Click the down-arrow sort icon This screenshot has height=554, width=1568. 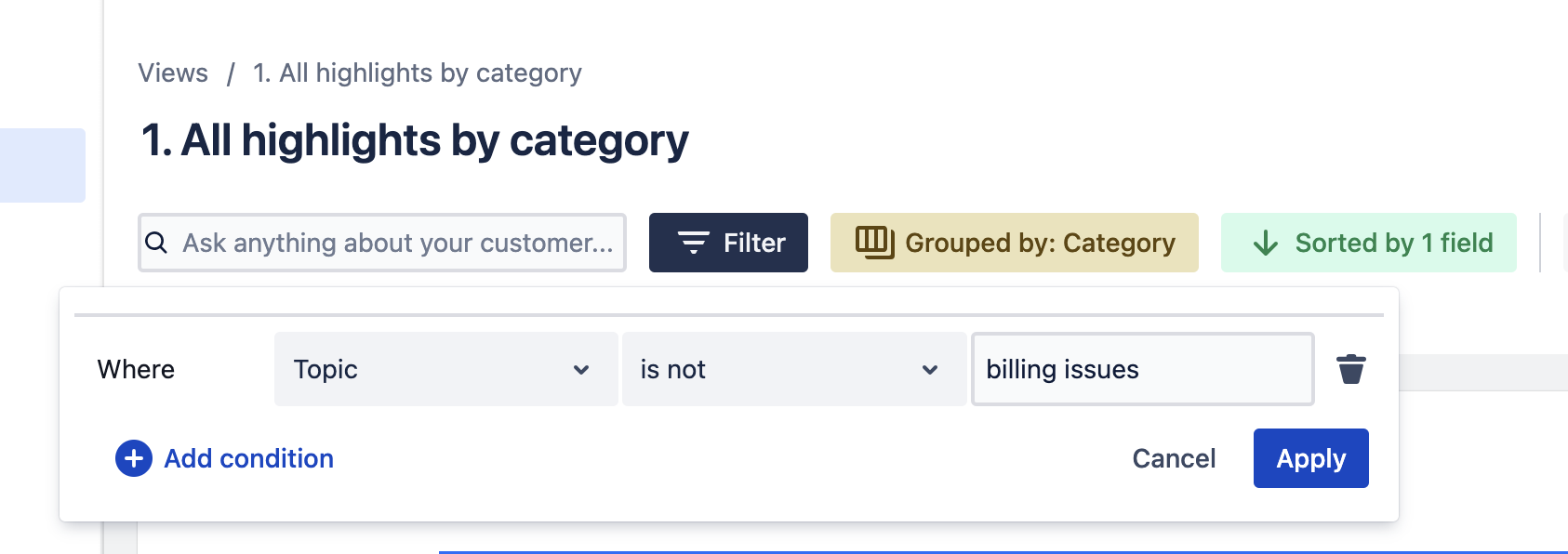coord(1265,244)
